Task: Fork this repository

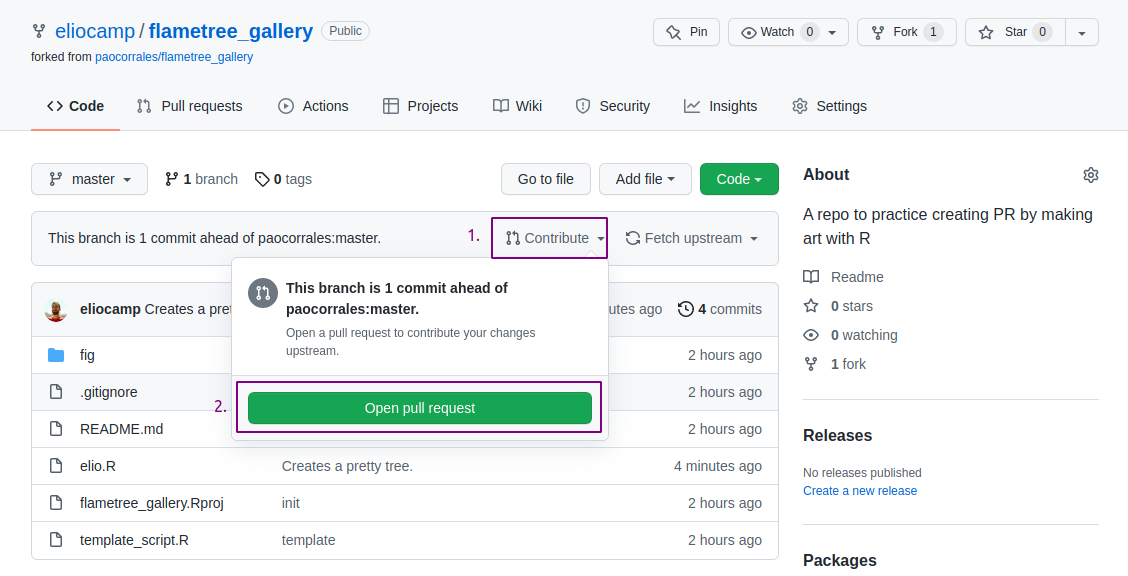Action: point(905,31)
